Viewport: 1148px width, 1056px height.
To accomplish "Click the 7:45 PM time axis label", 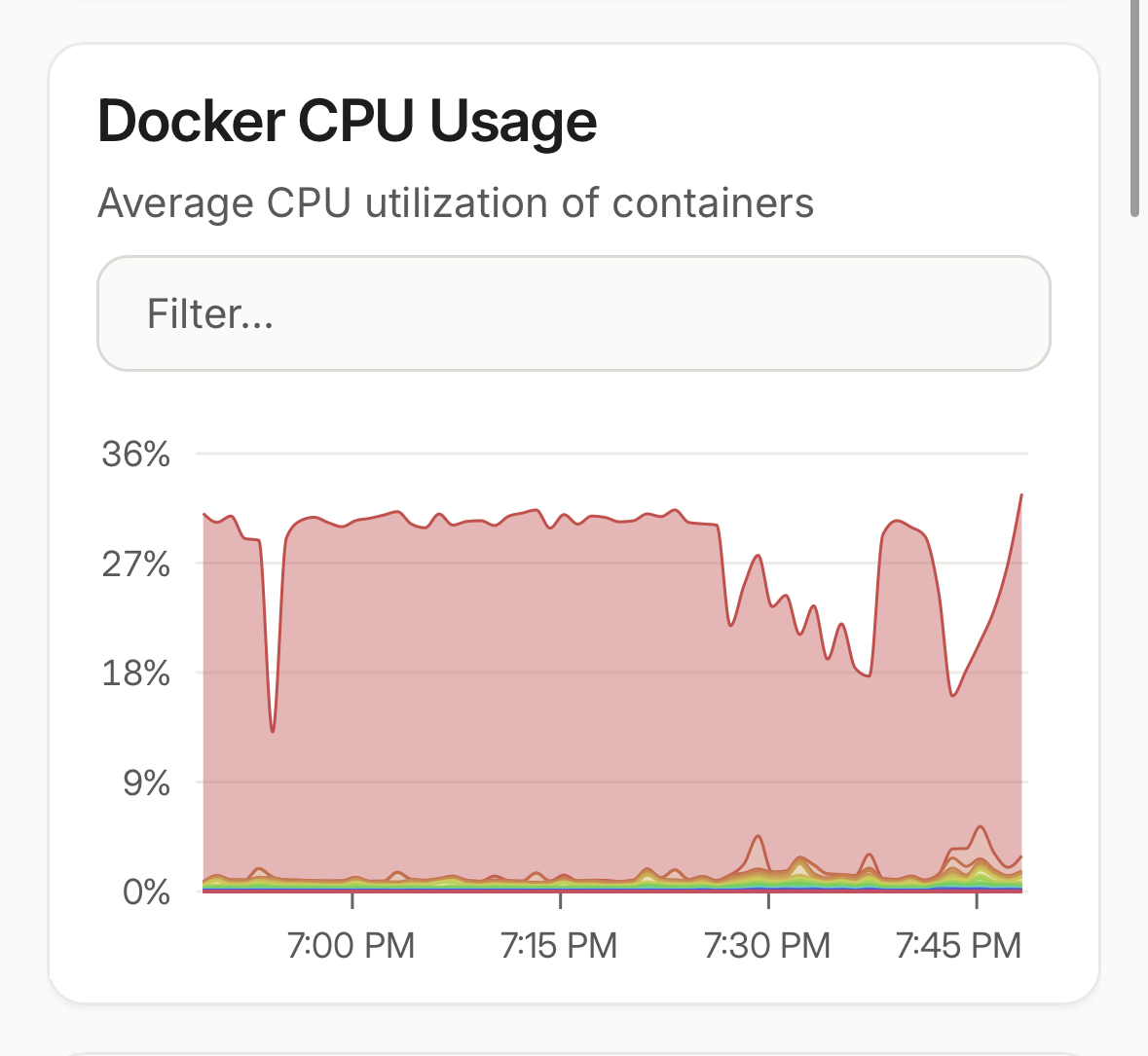I will pyautogui.click(x=959, y=945).
